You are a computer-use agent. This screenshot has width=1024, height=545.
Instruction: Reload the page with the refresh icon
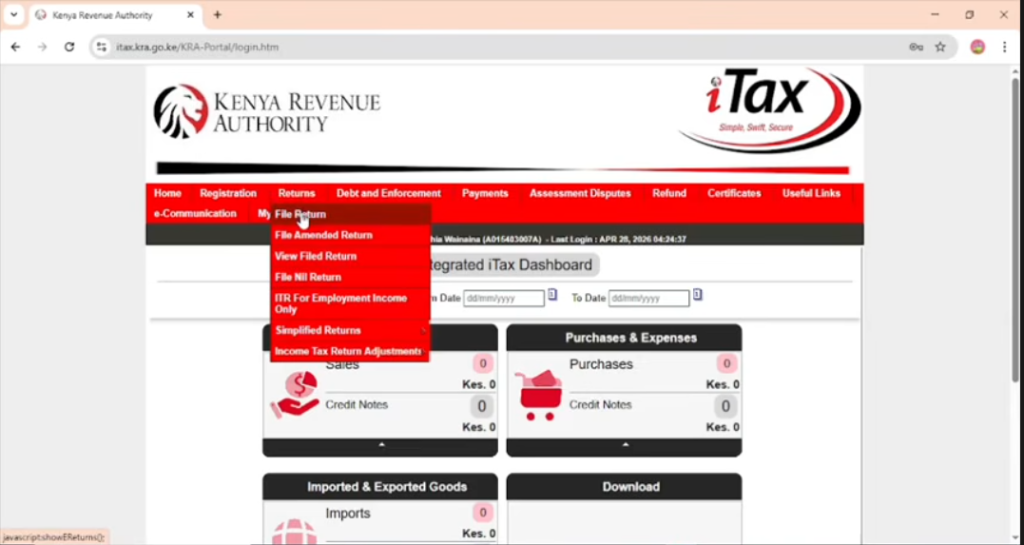point(69,47)
